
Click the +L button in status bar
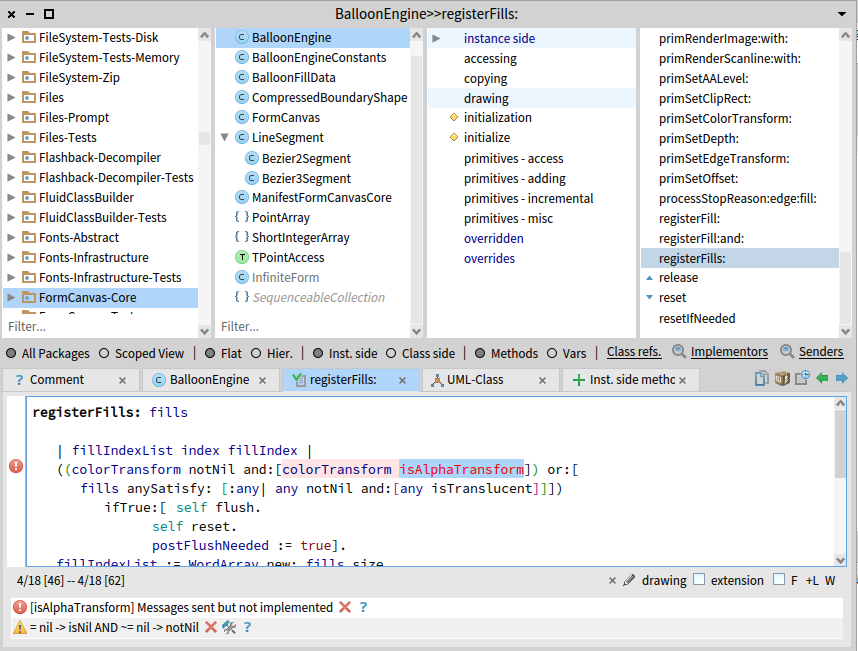pos(812,580)
